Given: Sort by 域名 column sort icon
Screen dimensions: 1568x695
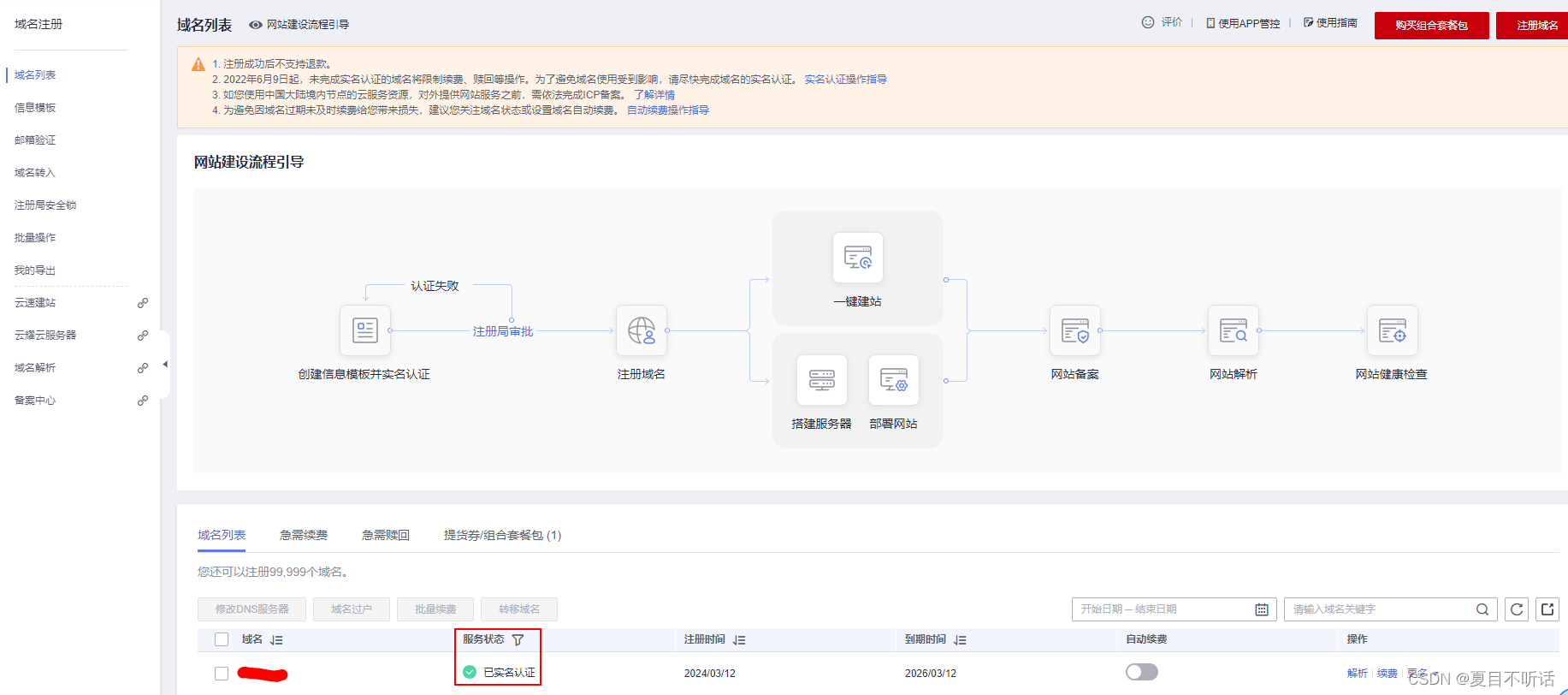Looking at the screenshot, I should 276,640.
